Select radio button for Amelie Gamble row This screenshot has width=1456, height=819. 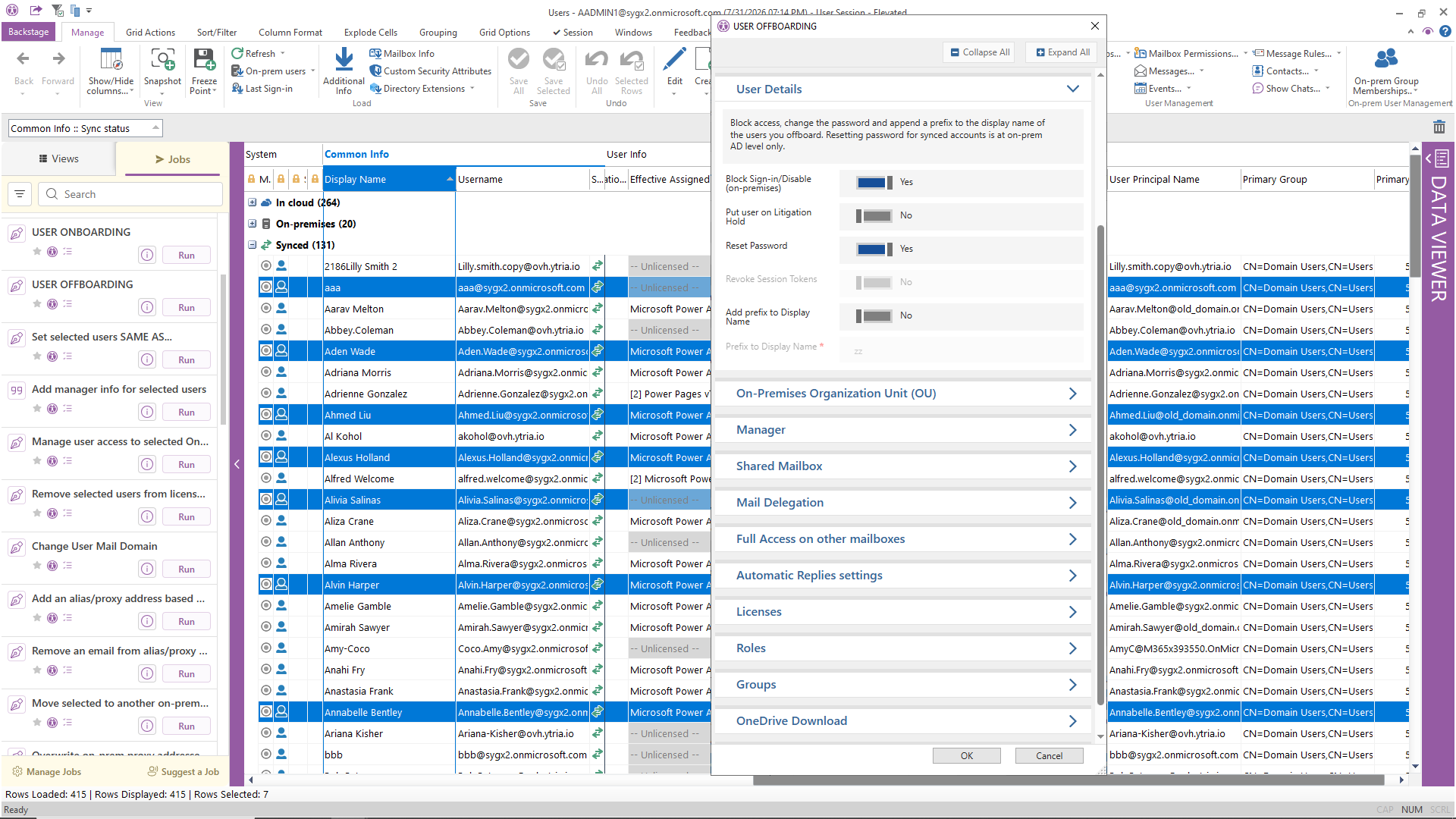(x=266, y=606)
